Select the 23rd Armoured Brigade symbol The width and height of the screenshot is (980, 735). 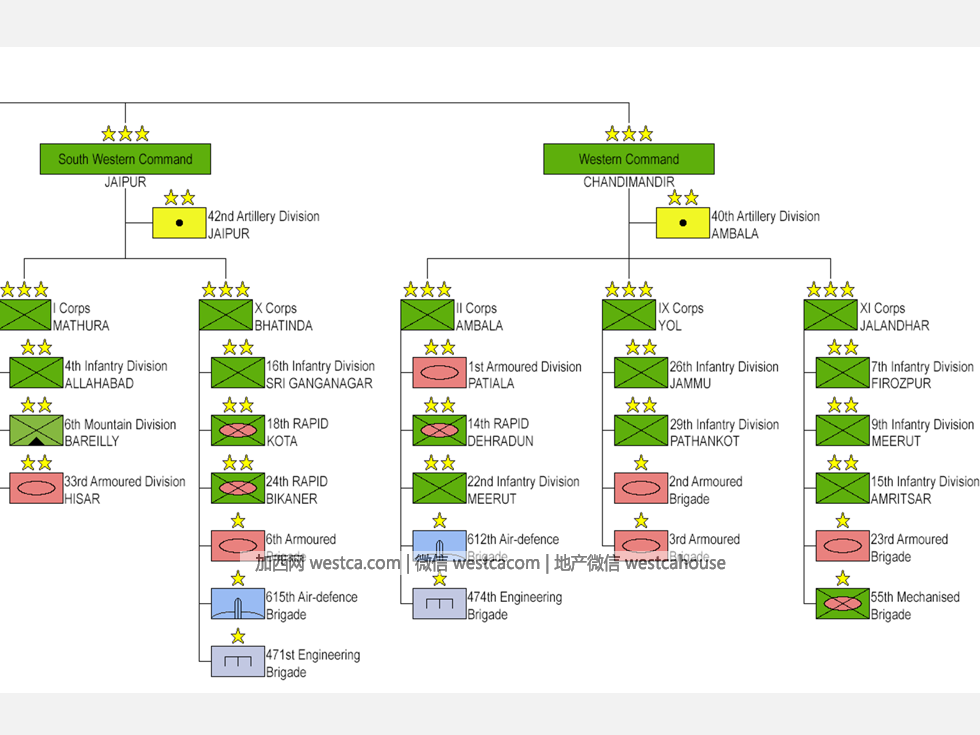coord(842,546)
